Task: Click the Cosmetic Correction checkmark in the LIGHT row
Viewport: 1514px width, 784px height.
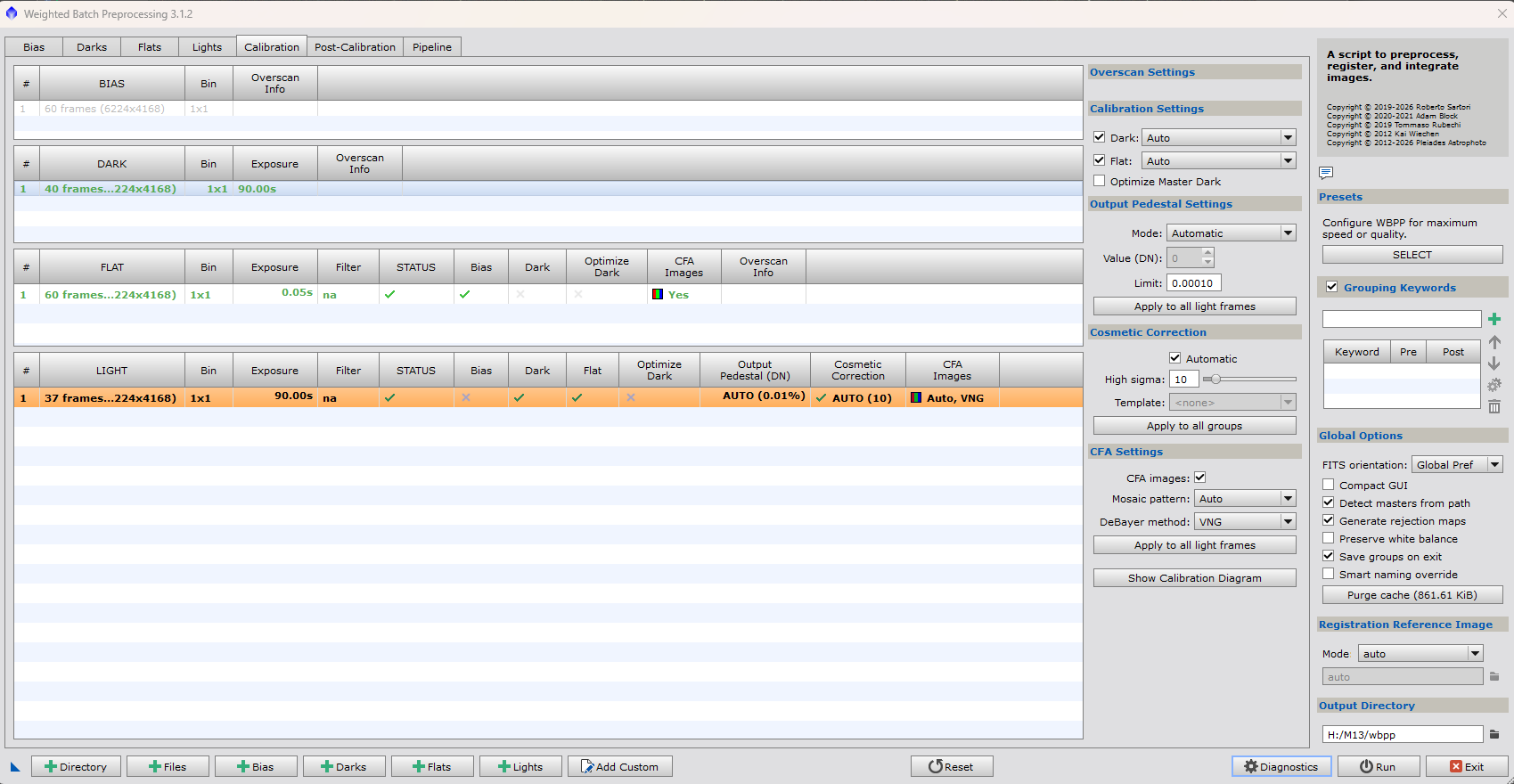Action: click(x=822, y=398)
